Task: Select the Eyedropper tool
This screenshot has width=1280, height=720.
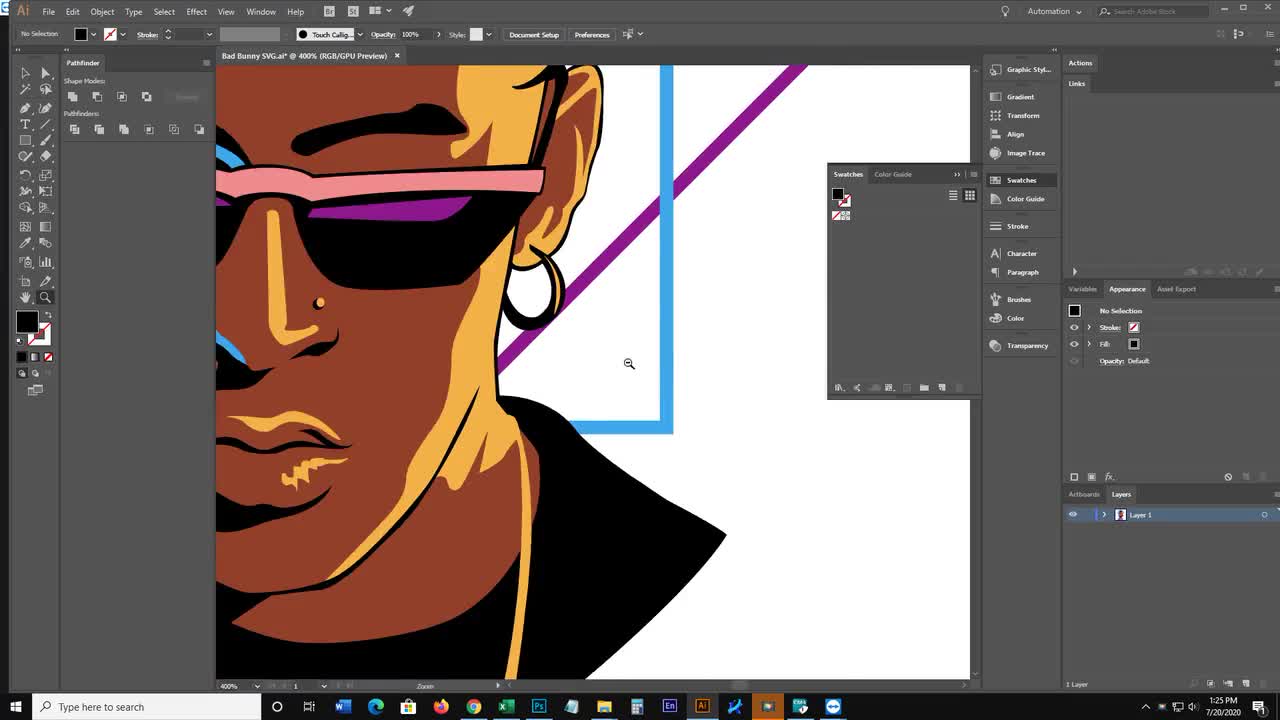Action: coord(25,243)
